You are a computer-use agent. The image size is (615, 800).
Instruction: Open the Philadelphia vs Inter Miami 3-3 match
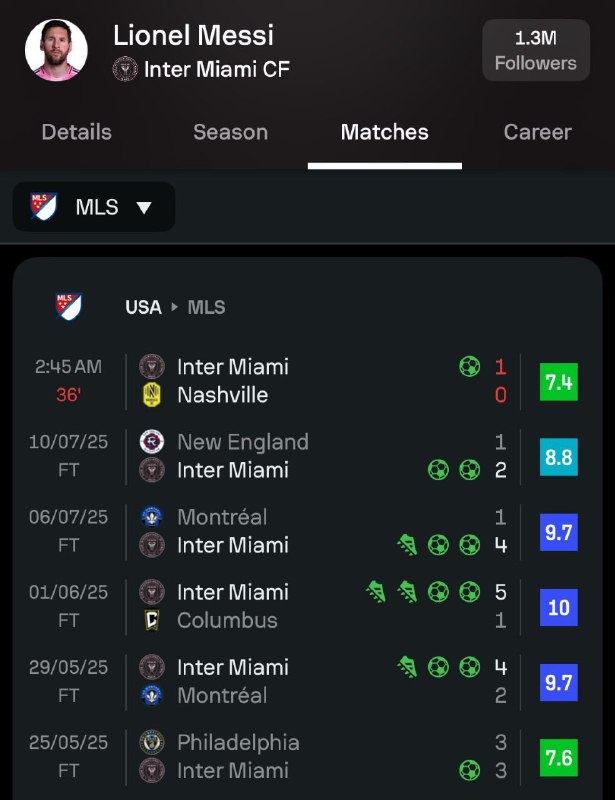click(x=304, y=757)
